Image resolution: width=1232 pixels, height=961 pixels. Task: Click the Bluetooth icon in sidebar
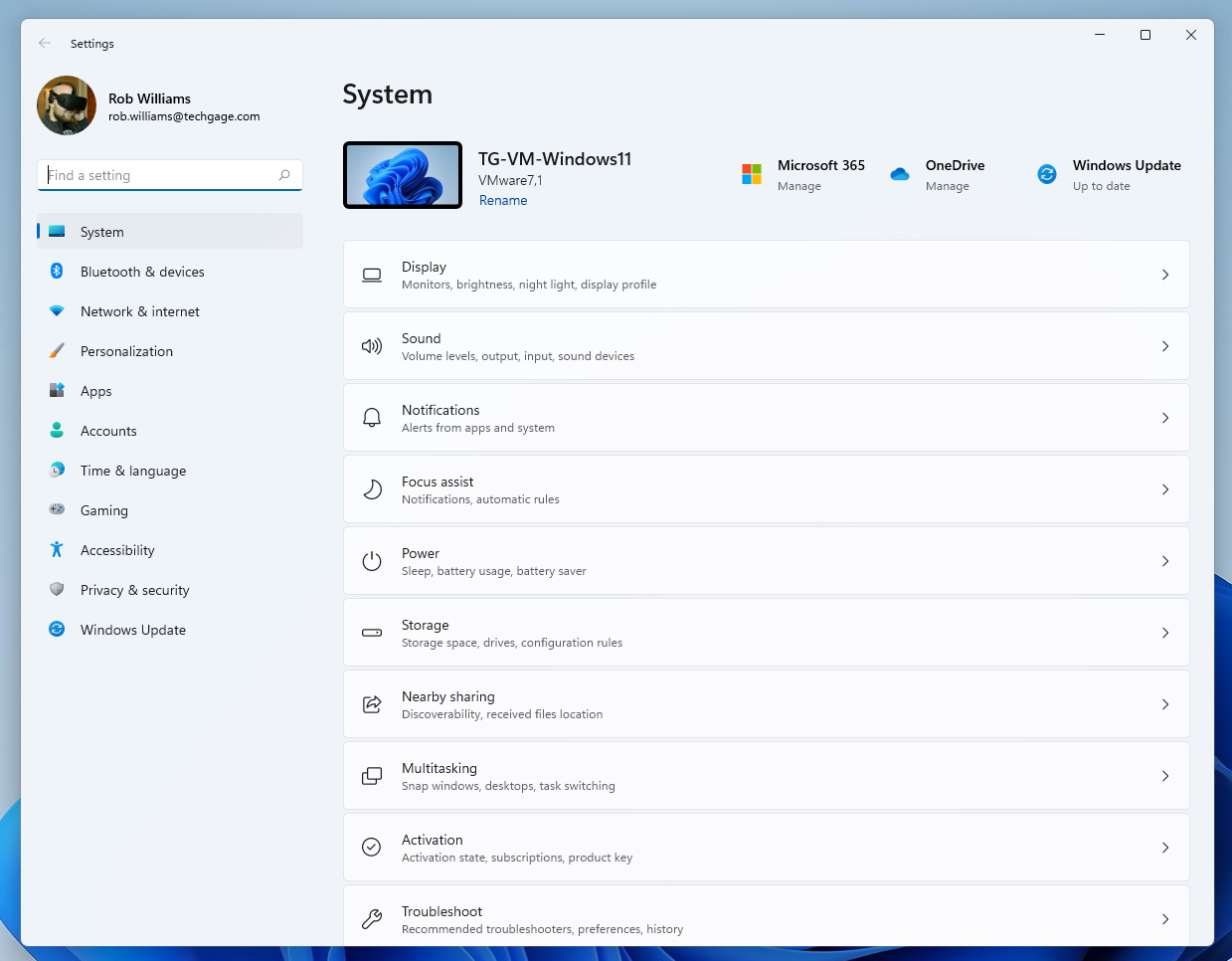point(57,272)
